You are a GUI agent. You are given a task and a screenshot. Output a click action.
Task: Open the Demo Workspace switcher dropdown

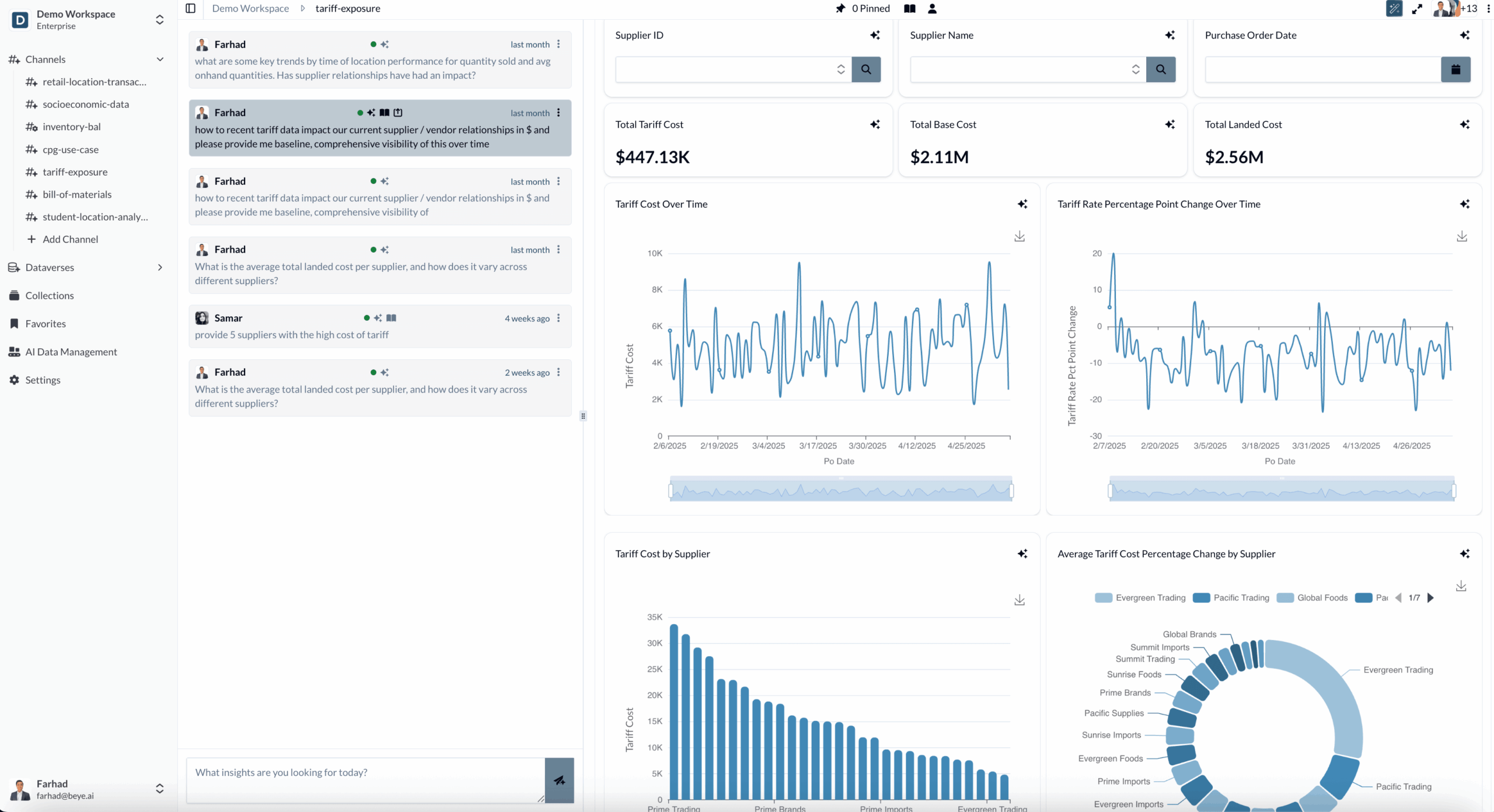[x=159, y=20]
